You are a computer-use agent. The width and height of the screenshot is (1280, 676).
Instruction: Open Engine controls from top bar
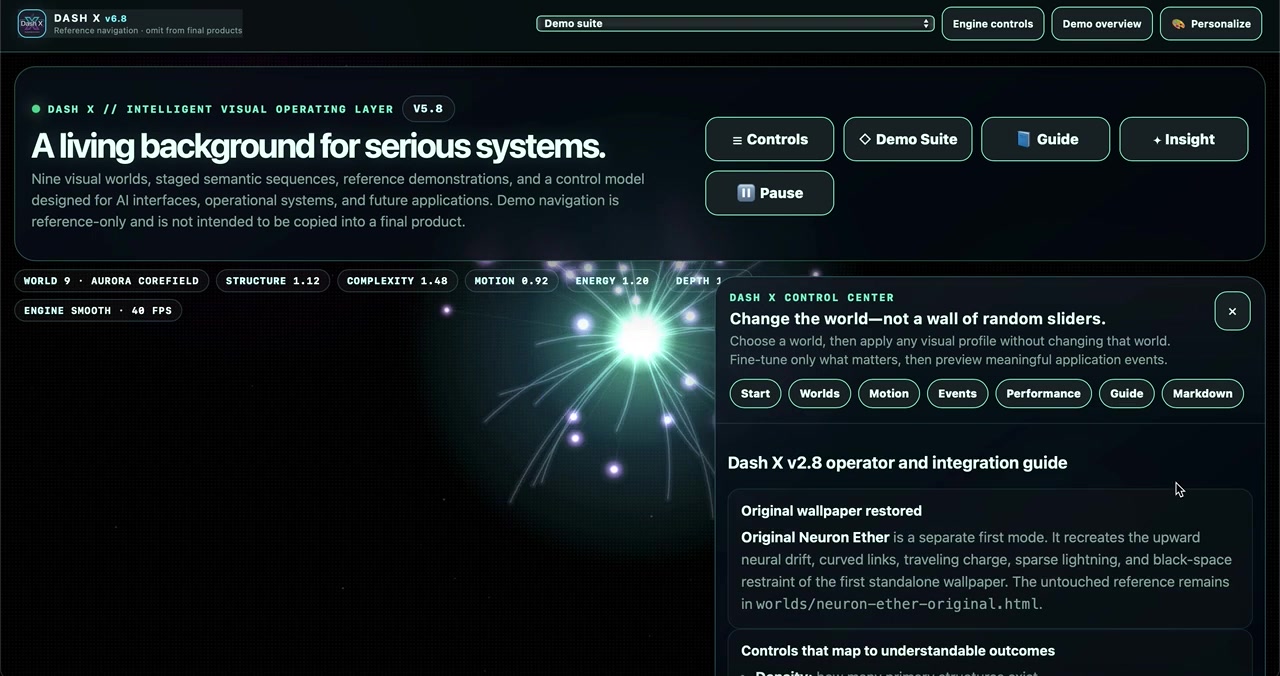tap(993, 23)
